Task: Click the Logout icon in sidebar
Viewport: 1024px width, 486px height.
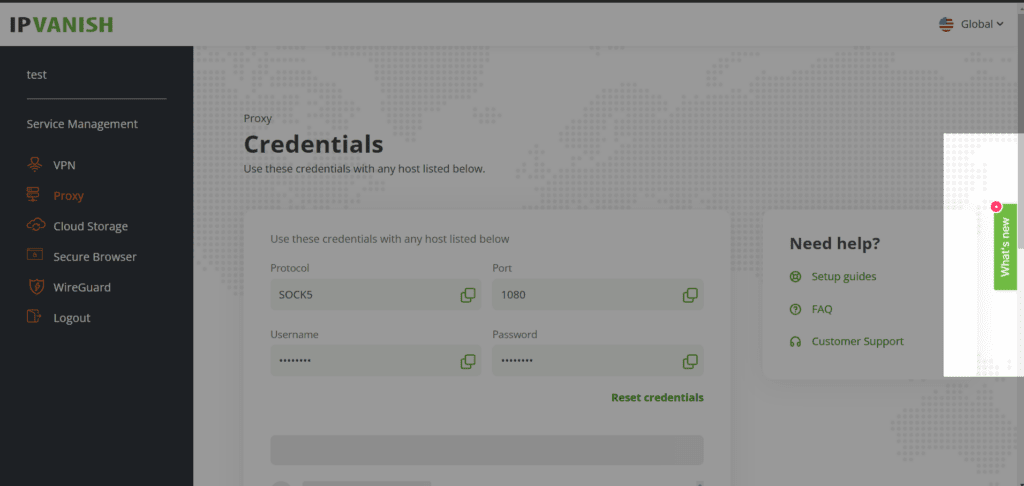Action: [35, 318]
